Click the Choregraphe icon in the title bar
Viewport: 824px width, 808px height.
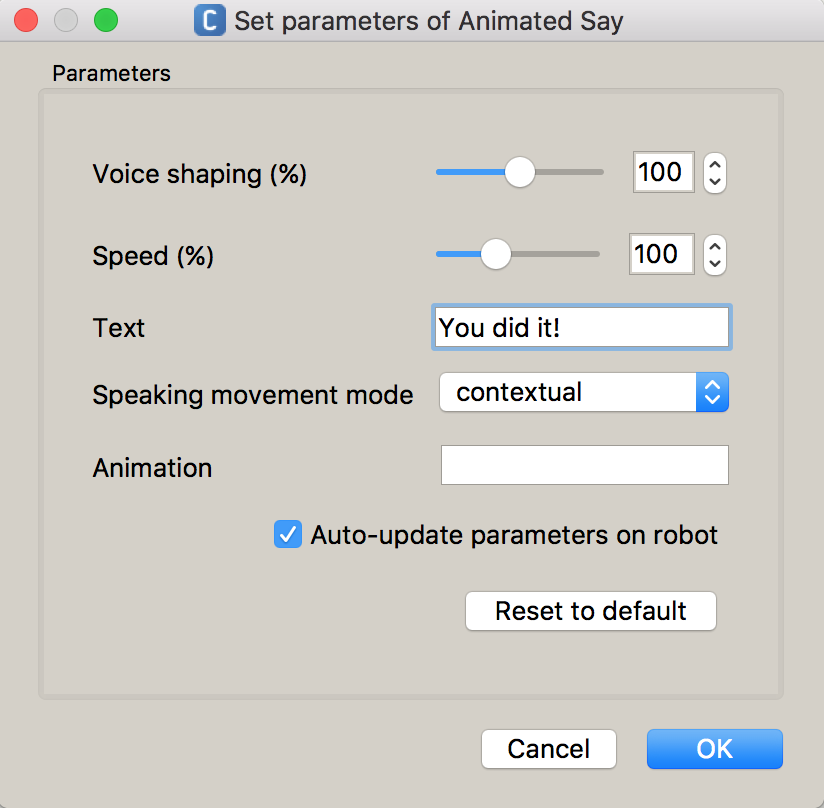tap(210, 20)
